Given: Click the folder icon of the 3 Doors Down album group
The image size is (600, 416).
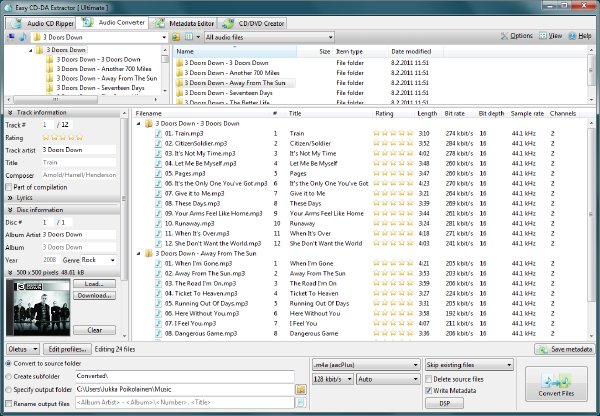Looking at the screenshot, I should [149, 124].
